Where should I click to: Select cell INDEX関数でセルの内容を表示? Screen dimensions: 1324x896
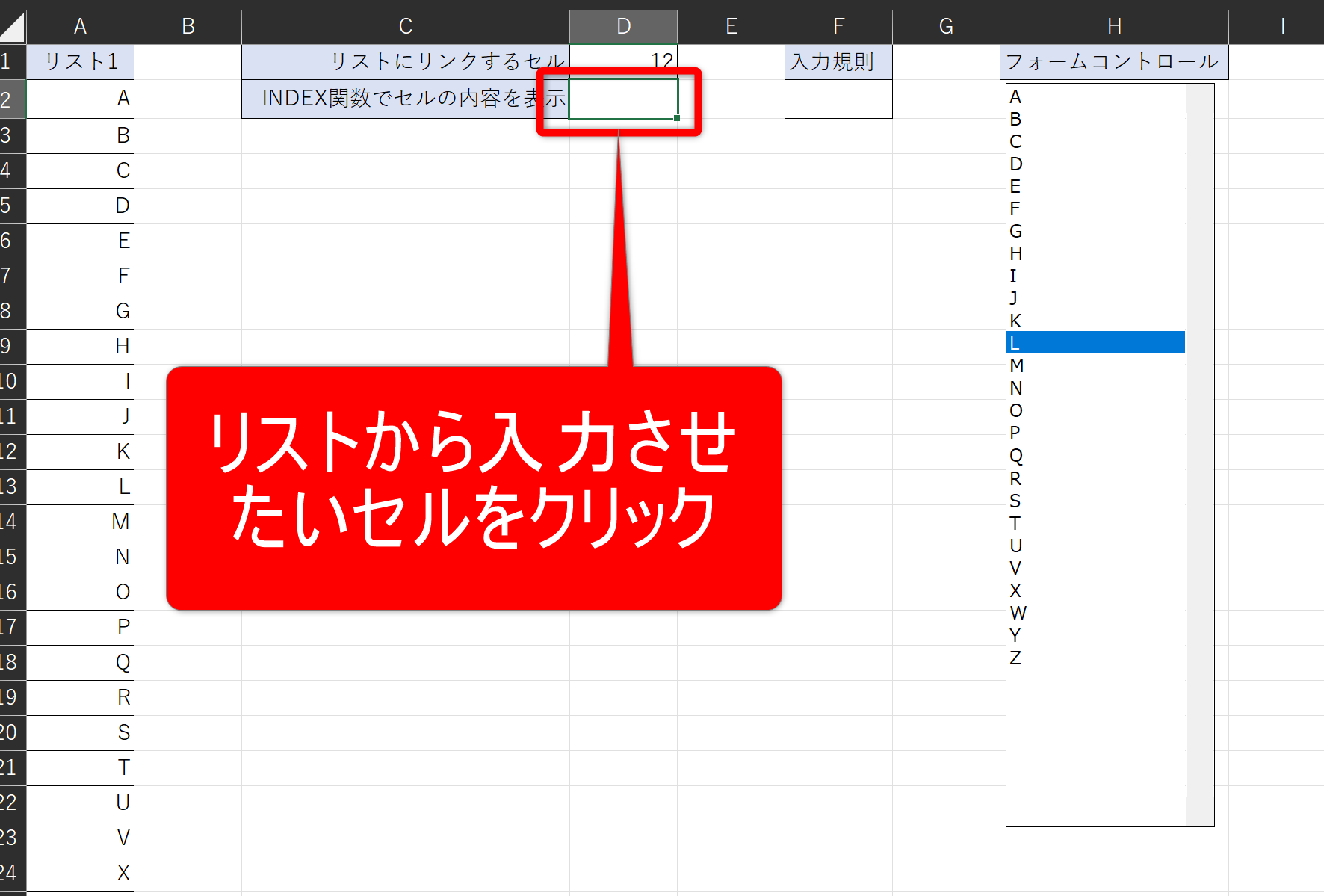(x=405, y=99)
